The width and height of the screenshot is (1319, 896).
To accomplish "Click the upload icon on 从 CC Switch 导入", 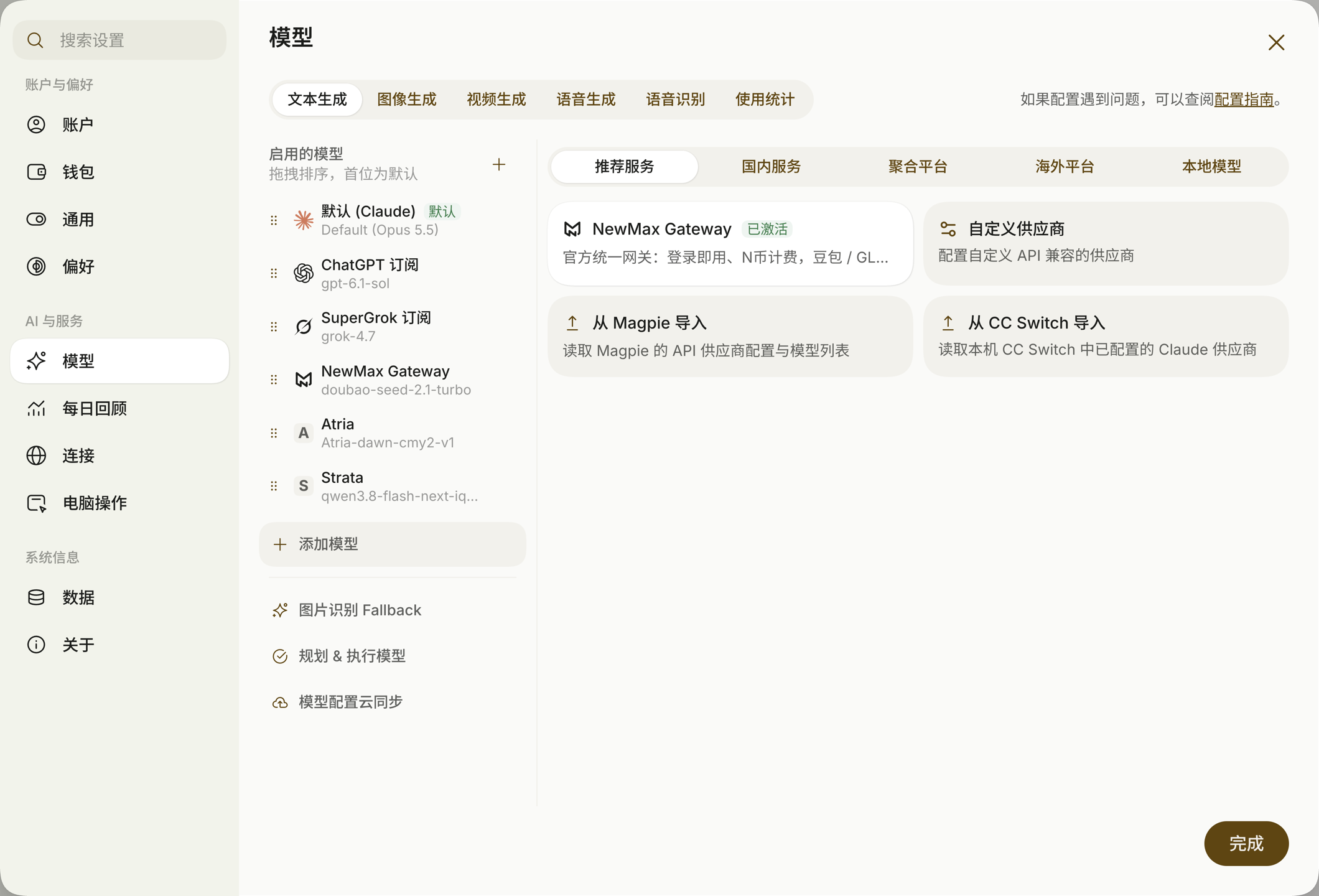I will pyautogui.click(x=948, y=323).
